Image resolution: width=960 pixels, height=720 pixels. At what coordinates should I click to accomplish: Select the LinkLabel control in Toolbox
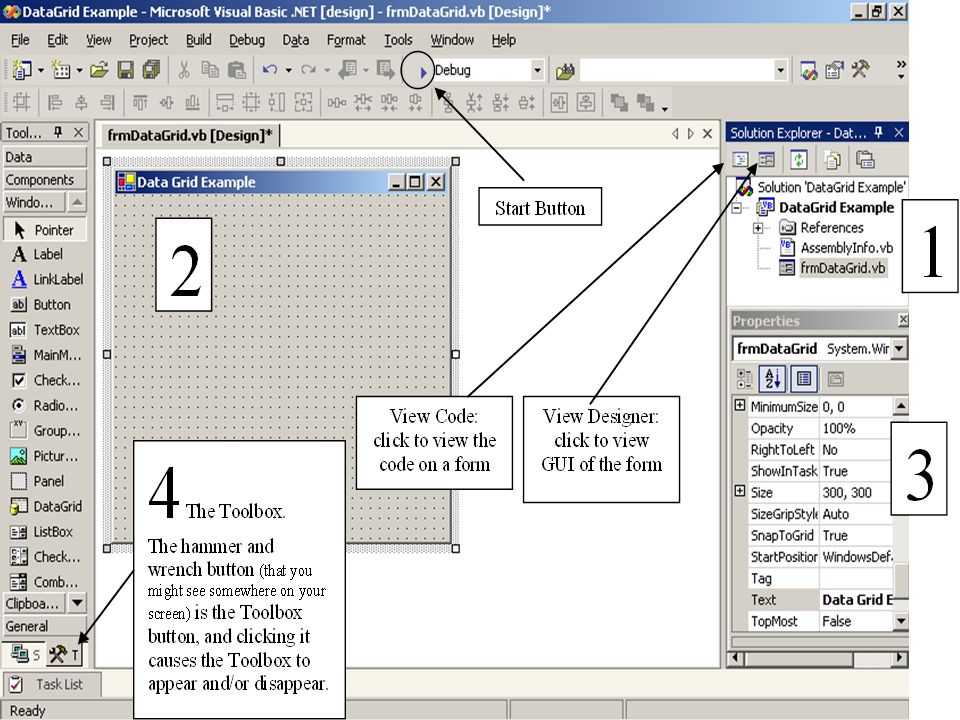[45, 279]
